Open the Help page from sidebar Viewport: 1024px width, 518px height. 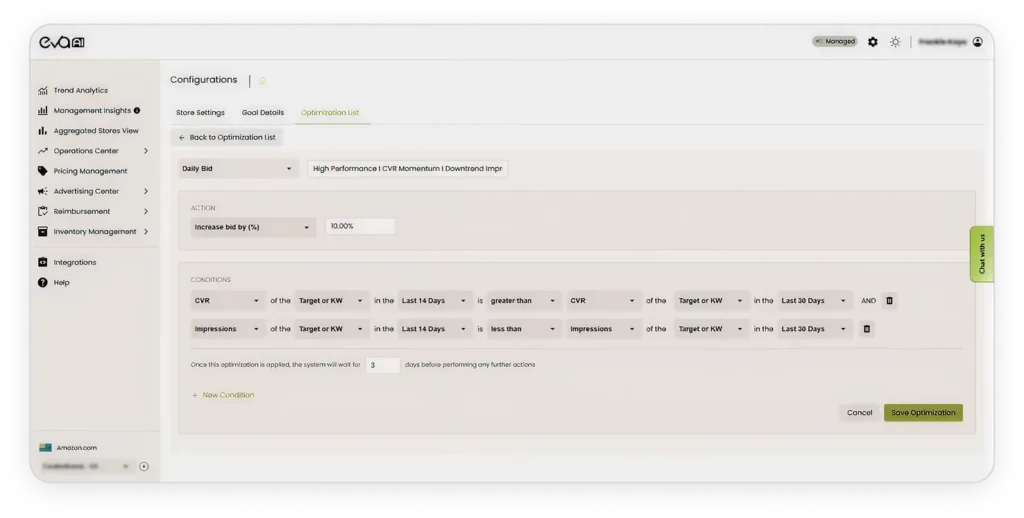tap(61, 282)
